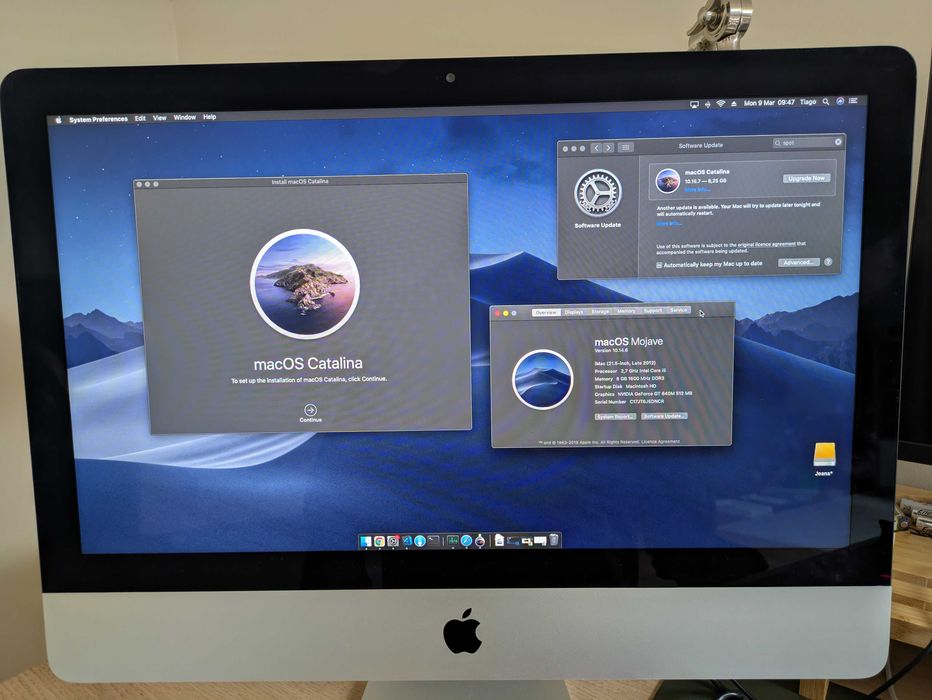Switch to Displays tab in About This Mac
Image resolution: width=932 pixels, height=700 pixels.
pyautogui.click(x=574, y=311)
